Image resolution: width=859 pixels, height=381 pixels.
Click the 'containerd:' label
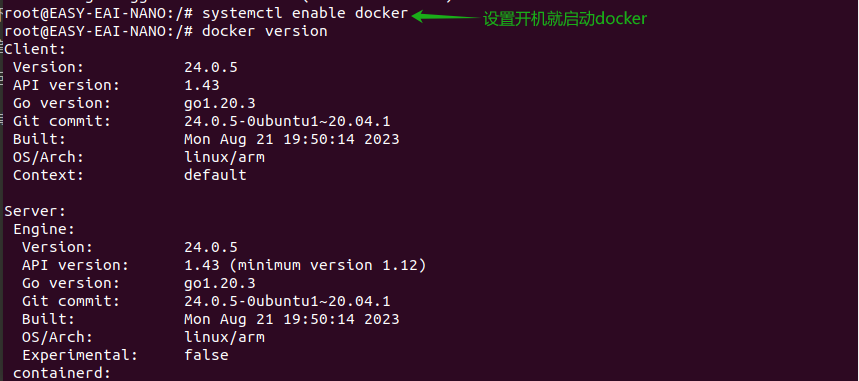point(62,373)
